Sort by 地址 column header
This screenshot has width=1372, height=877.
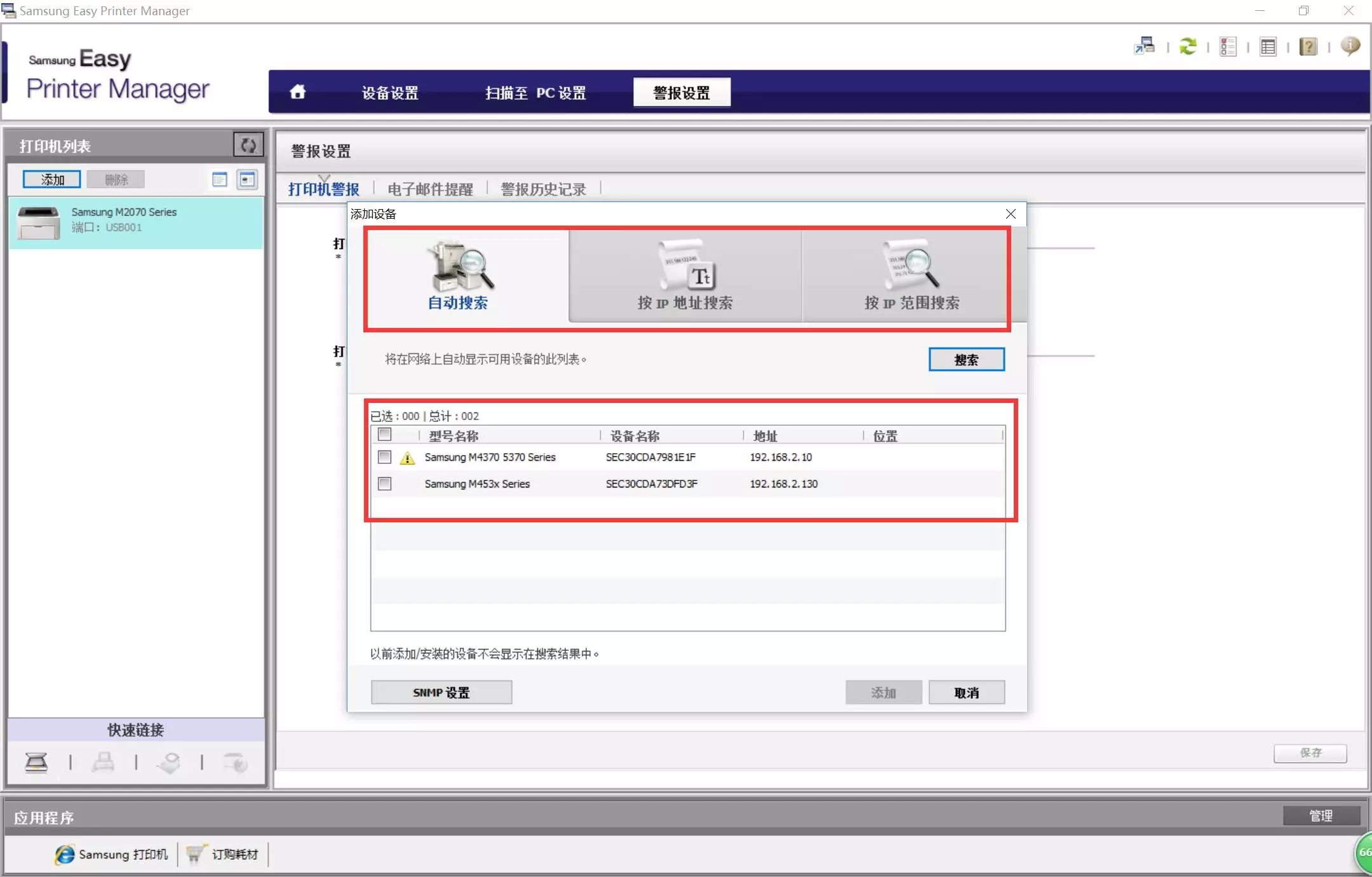(x=765, y=435)
